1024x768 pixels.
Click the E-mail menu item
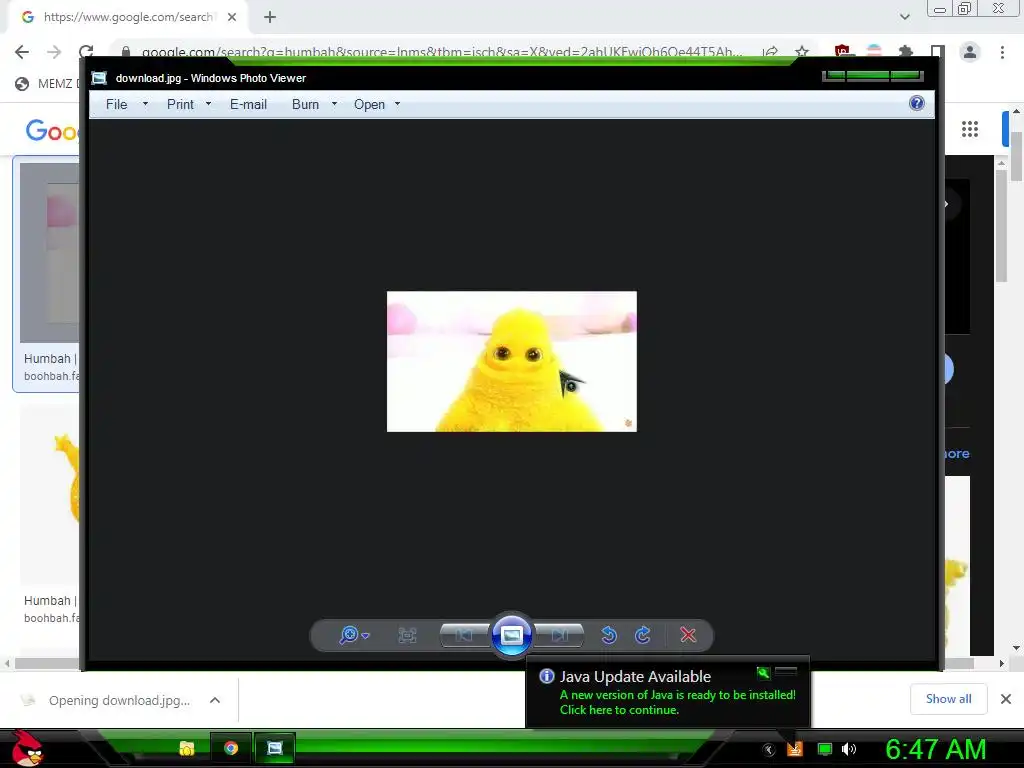[x=248, y=104]
